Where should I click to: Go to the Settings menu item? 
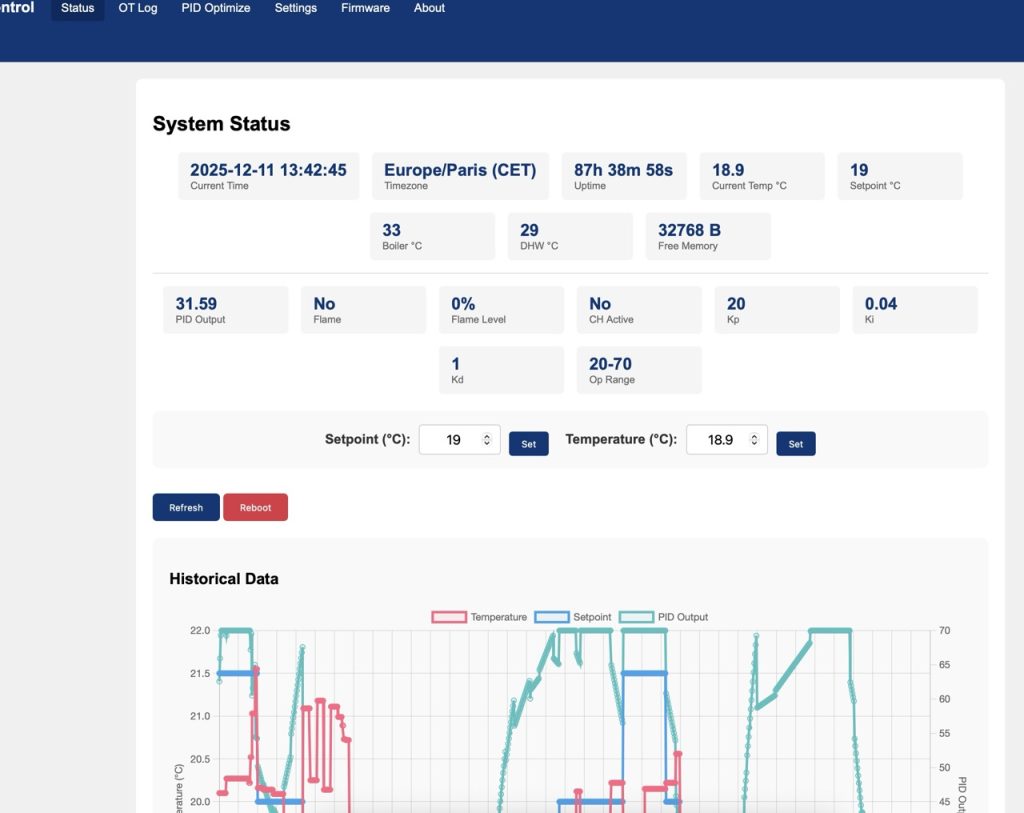tap(296, 8)
